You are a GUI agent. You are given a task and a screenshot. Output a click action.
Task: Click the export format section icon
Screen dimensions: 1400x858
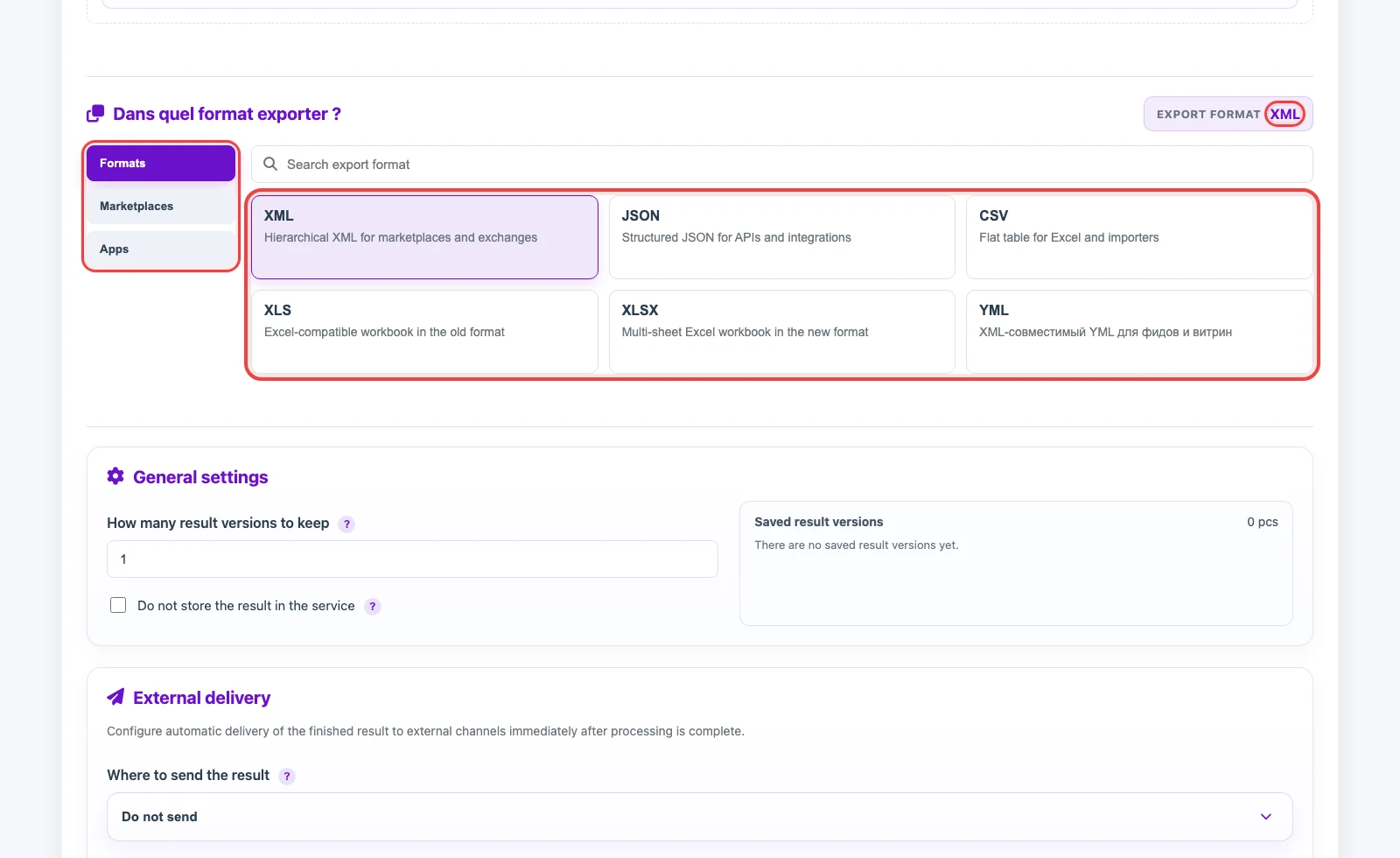click(x=95, y=114)
